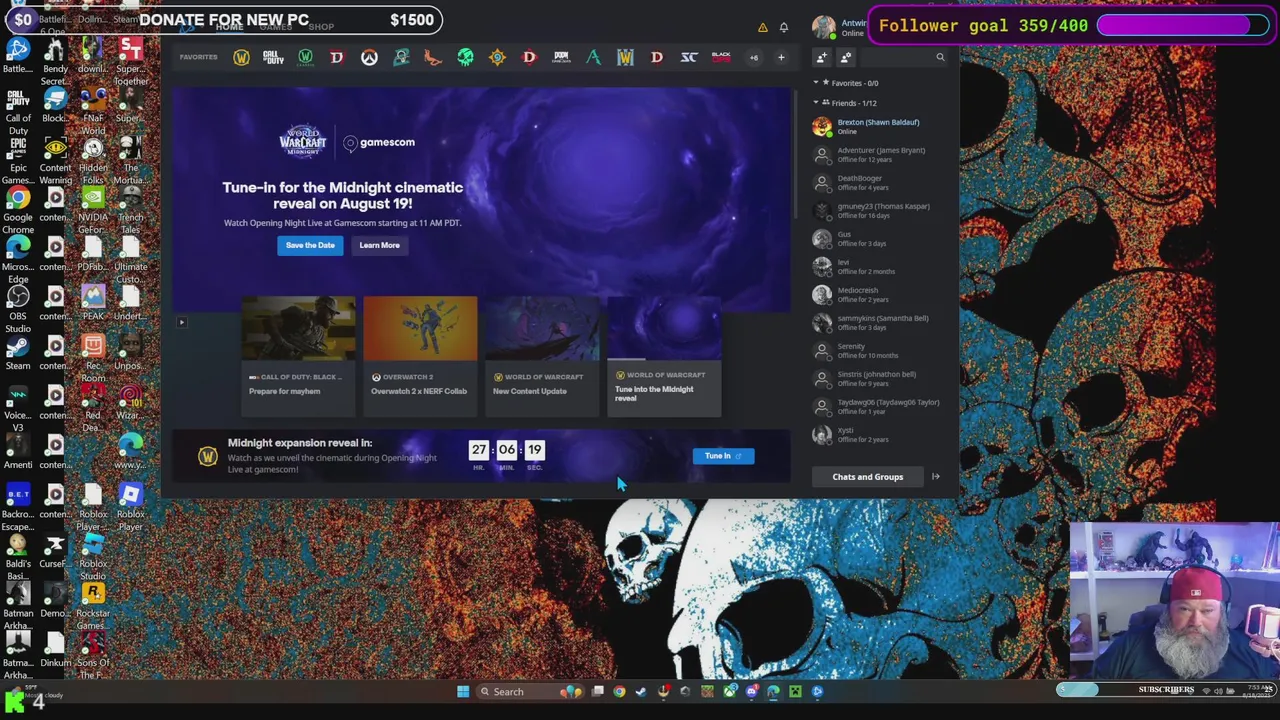Image resolution: width=1280 pixels, height=720 pixels.
Task: Open StarCraft icon in favorites bar
Action: 689,58
